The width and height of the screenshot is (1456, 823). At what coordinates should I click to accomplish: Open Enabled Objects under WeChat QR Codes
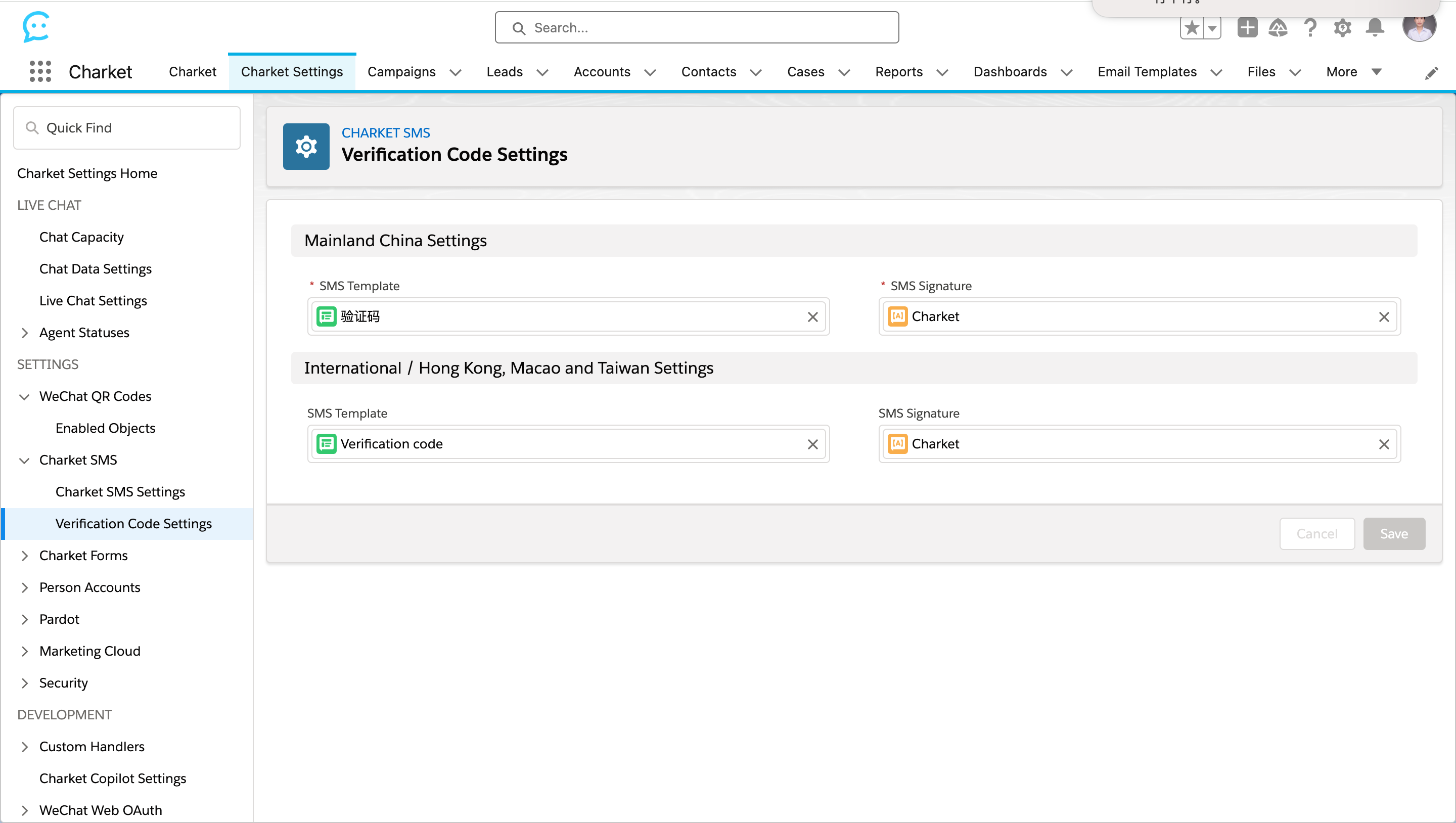[105, 429]
